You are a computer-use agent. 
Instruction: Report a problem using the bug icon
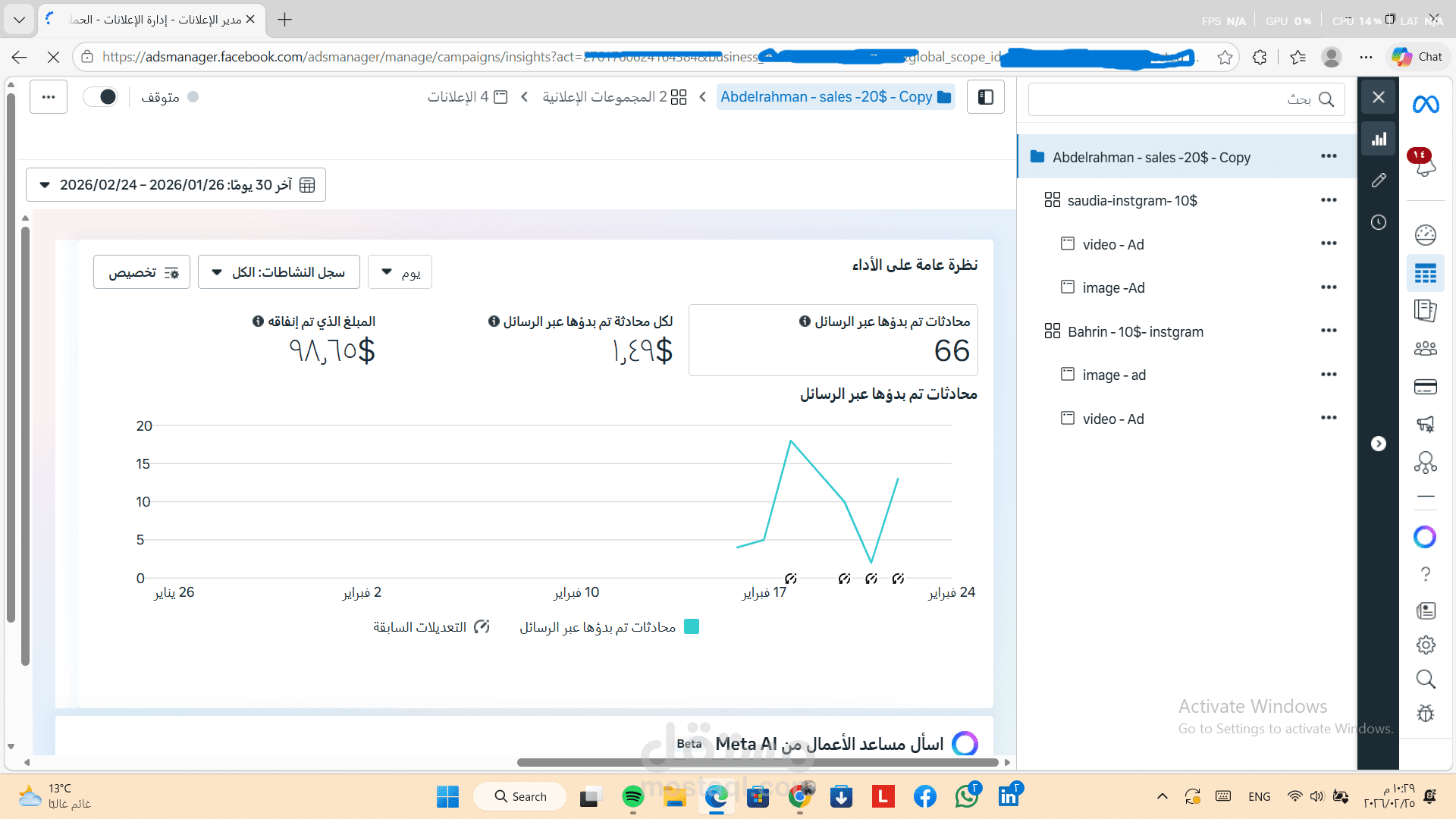pos(1426,714)
